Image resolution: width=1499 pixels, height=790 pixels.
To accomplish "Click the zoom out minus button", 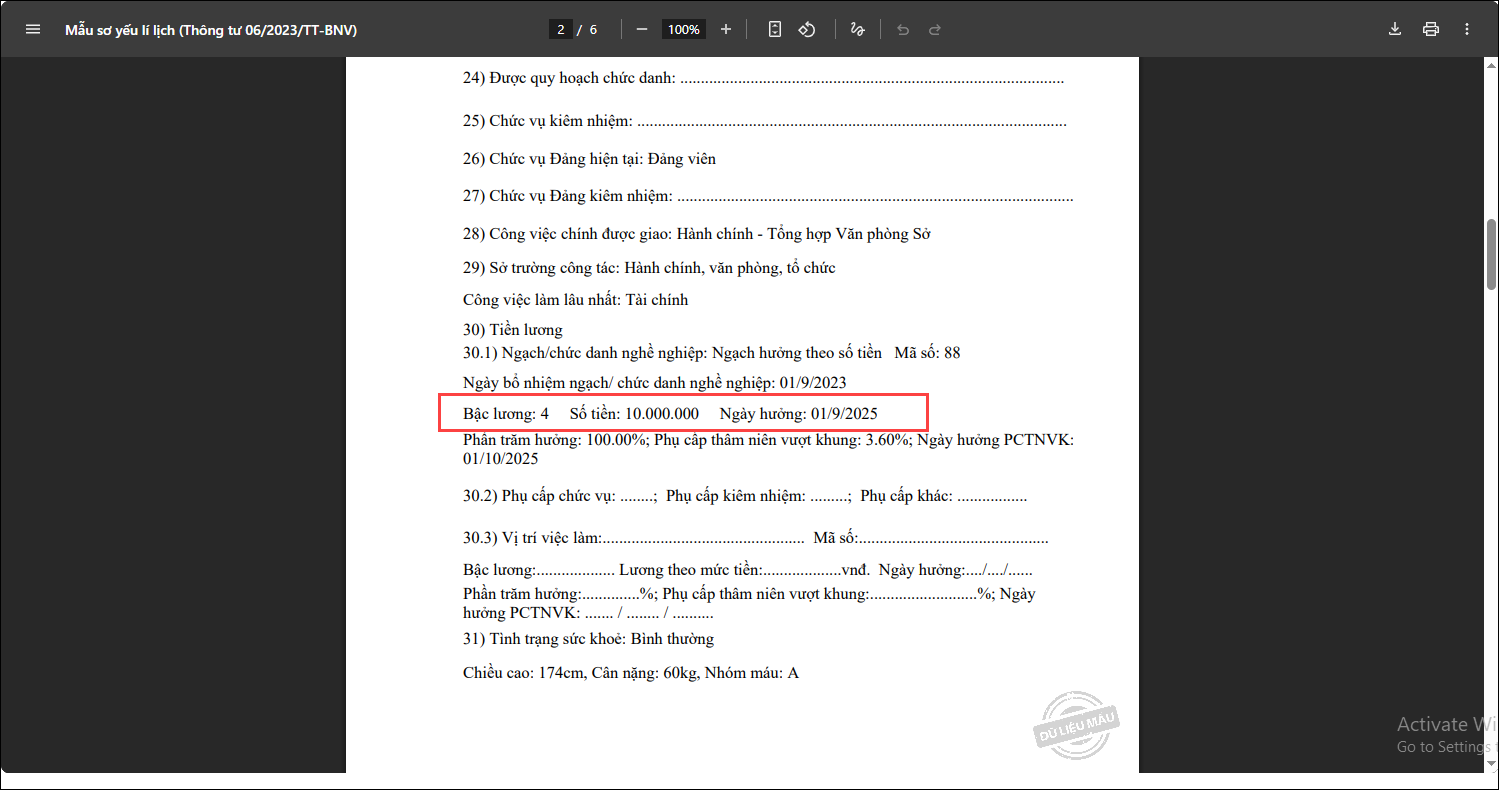I will [x=642, y=29].
